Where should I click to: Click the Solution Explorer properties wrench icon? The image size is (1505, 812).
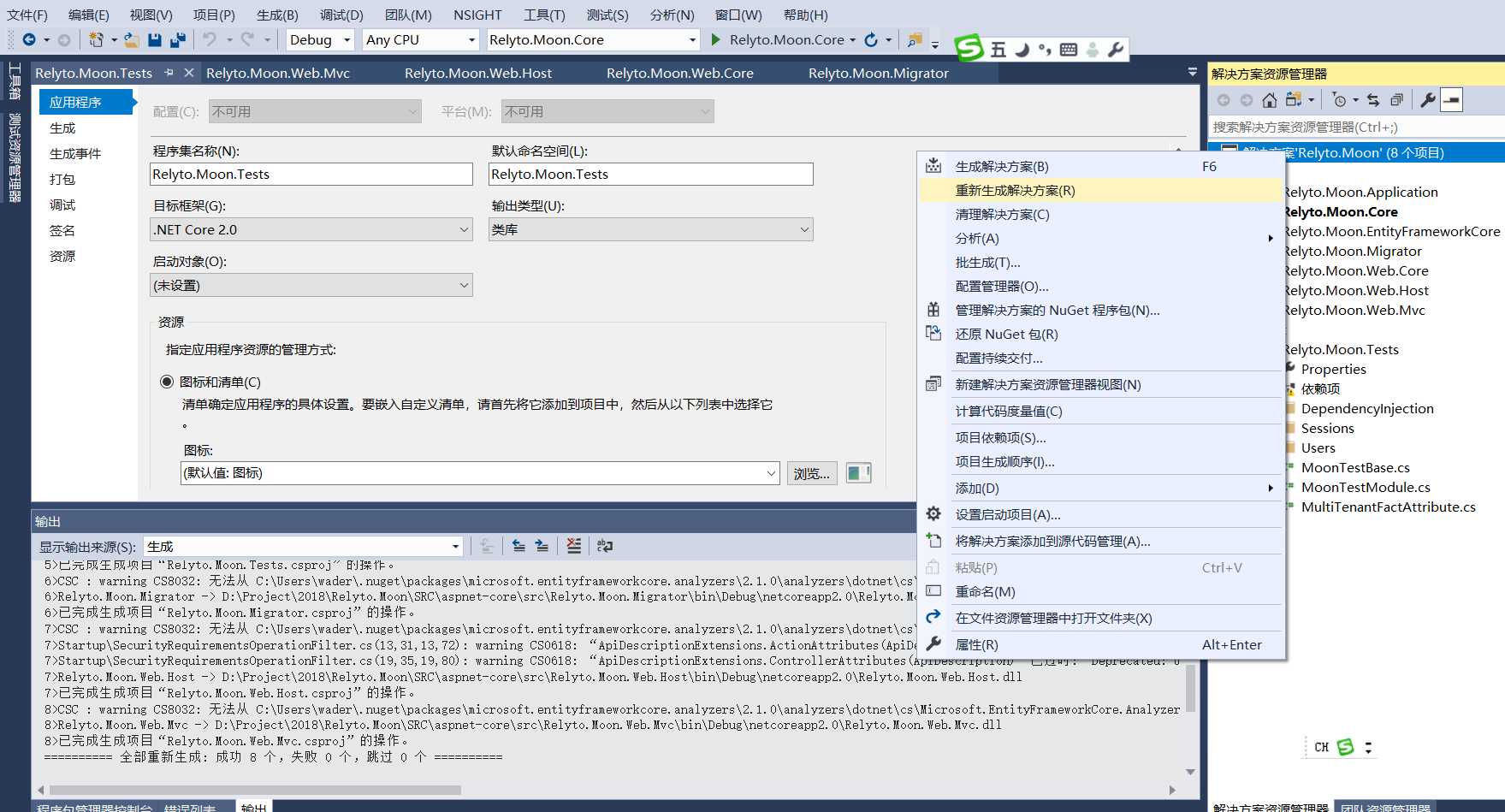tap(1427, 100)
